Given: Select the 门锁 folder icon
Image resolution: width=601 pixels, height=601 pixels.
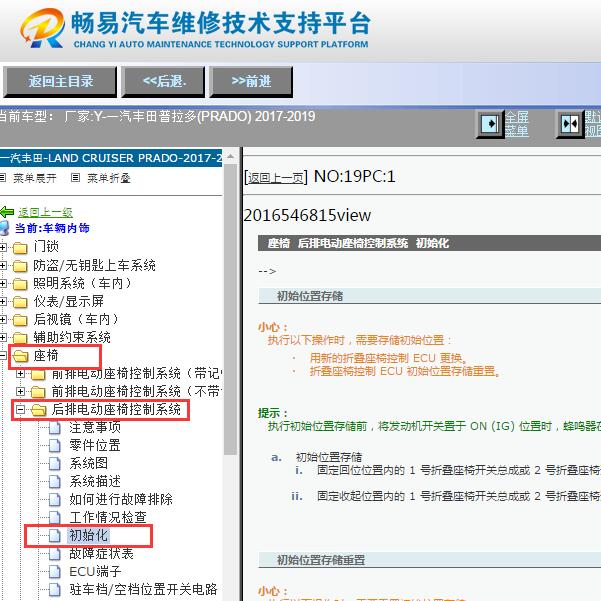Looking at the screenshot, I should pos(20,248).
